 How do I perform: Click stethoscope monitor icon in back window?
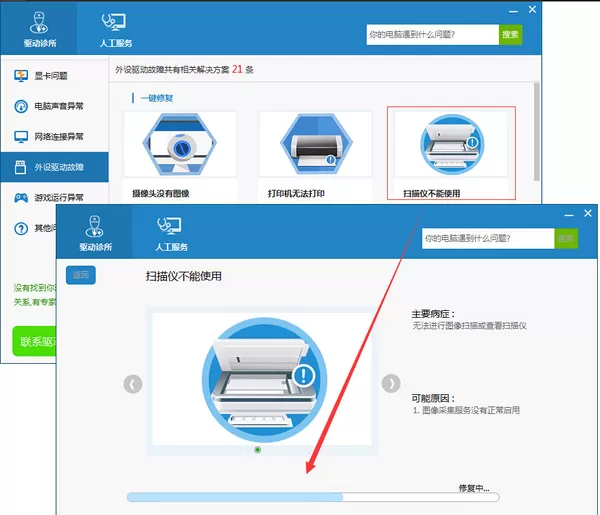114,22
